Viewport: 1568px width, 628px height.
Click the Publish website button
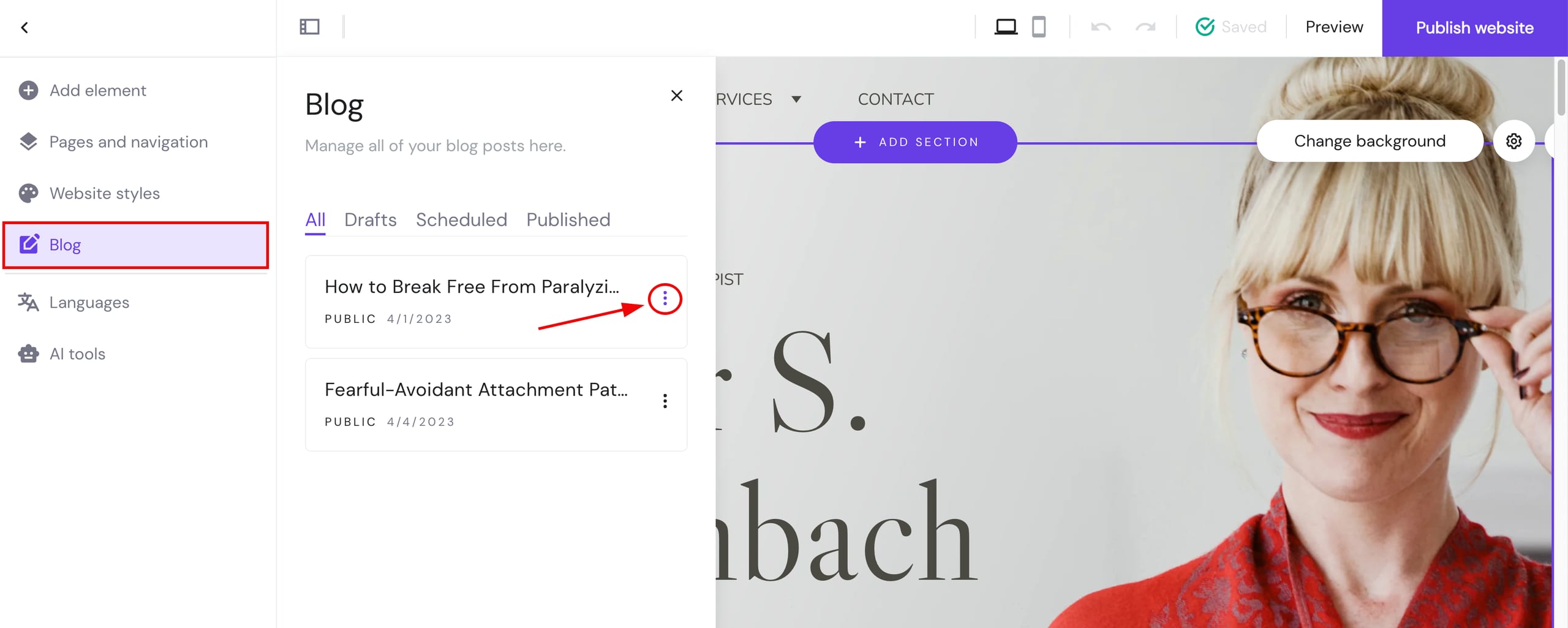coord(1474,28)
